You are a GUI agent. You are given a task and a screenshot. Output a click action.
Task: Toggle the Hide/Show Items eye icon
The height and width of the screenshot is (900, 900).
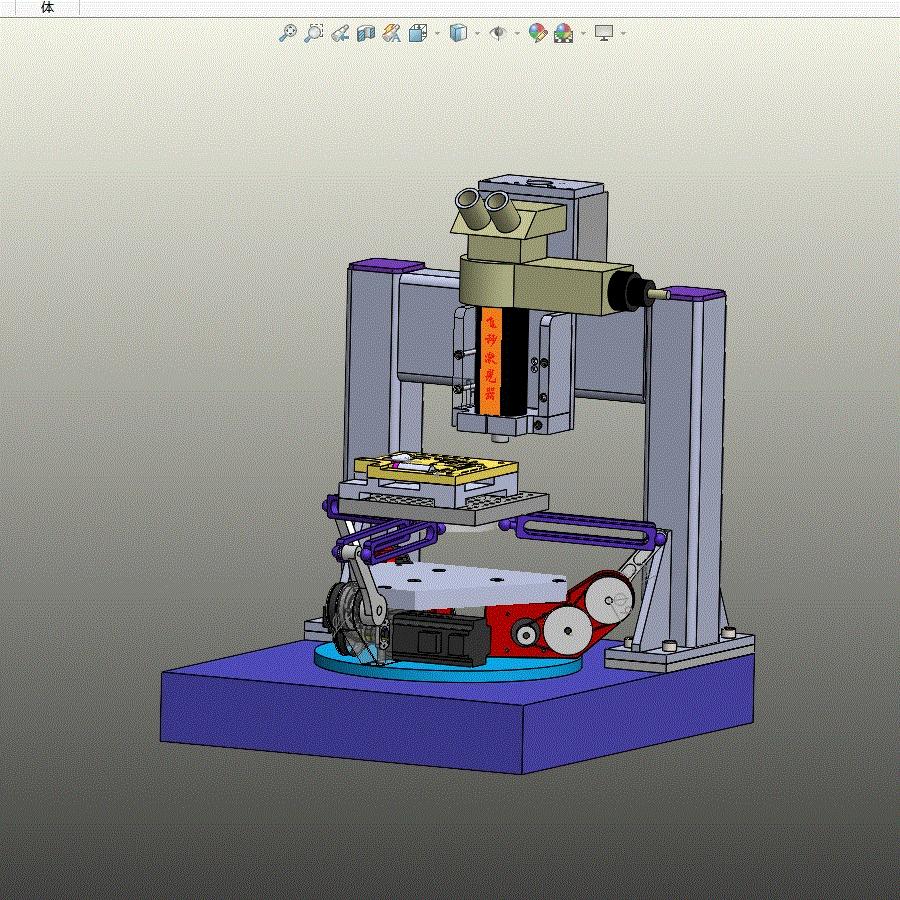click(x=498, y=33)
